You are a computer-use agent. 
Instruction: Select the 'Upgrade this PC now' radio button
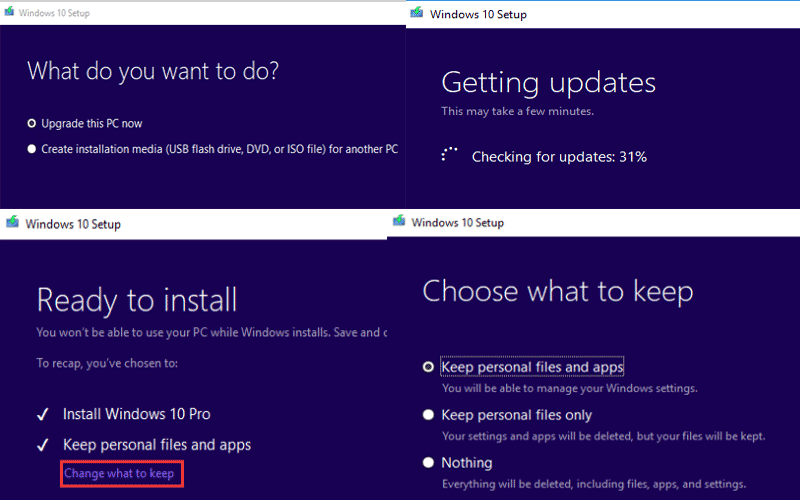pyautogui.click(x=32, y=123)
